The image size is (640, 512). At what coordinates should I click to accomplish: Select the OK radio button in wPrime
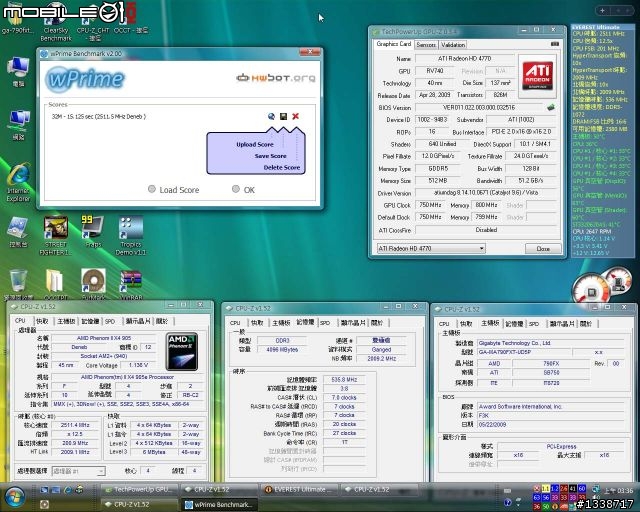tap(236, 189)
